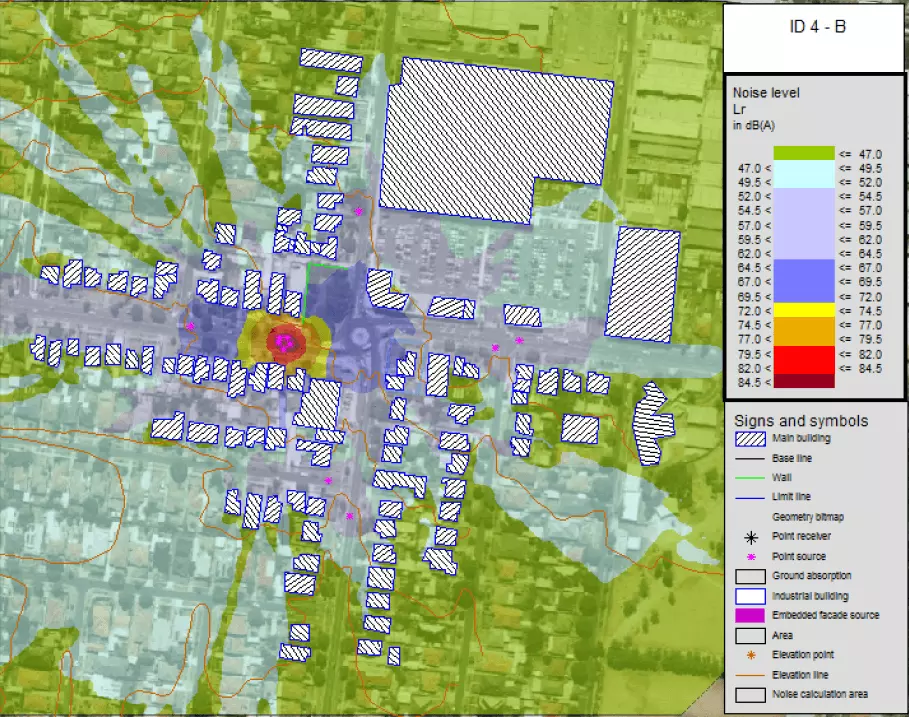Select the orange Elevation point legend symbol
Image resolution: width=909 pixels, height=717 pixels.
[x=749, y=654]
